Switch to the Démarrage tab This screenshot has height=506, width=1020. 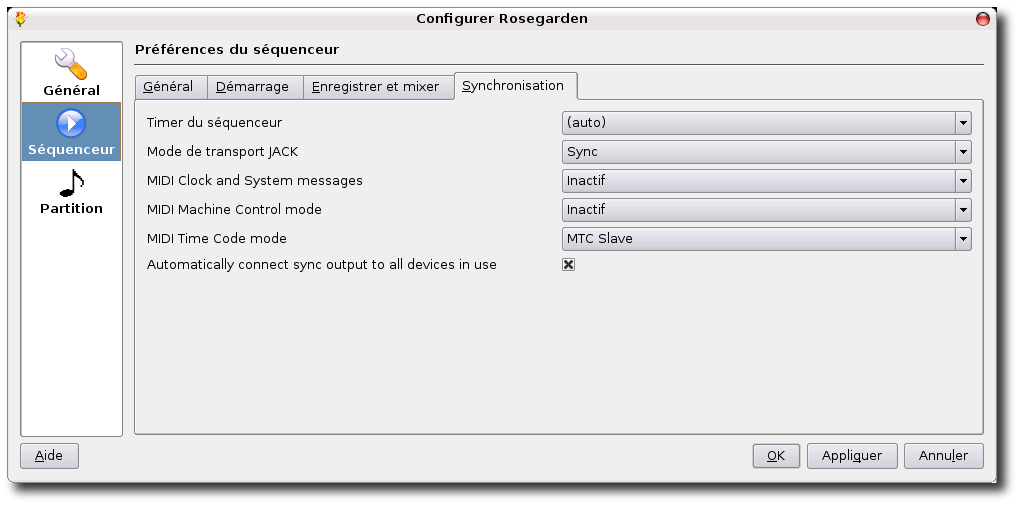255,87
